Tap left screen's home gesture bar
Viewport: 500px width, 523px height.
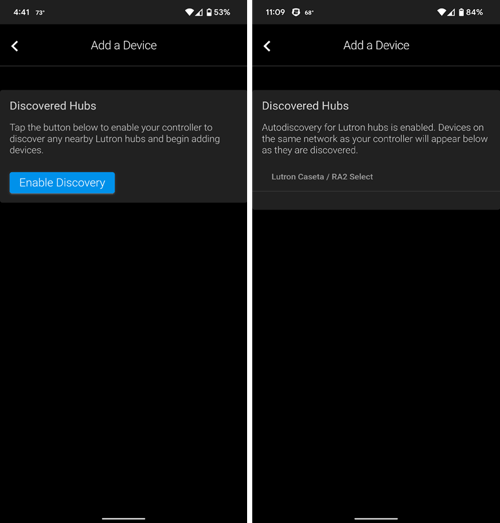tap(123, 519)
